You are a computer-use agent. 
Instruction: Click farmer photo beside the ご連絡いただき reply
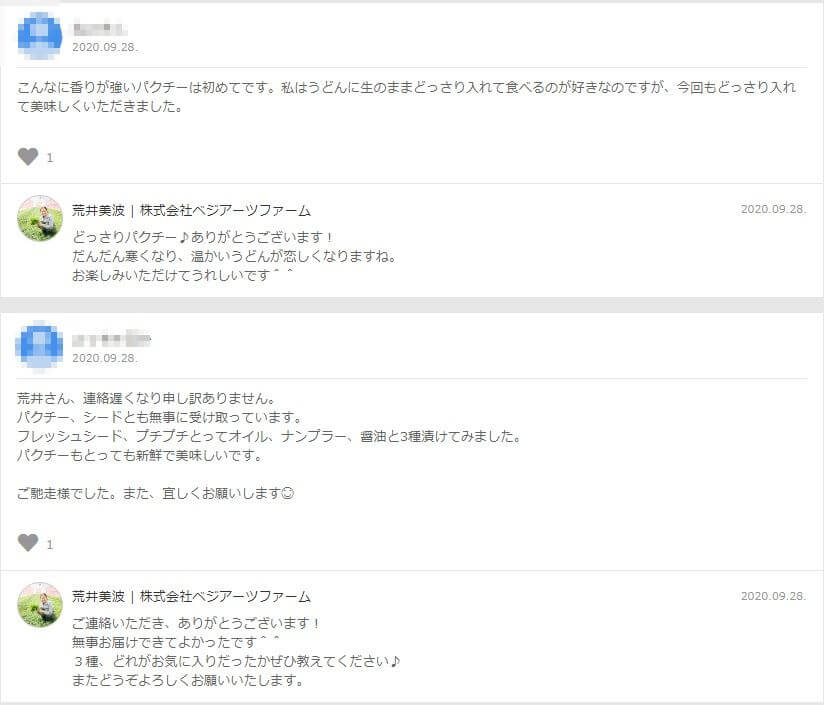40,605
